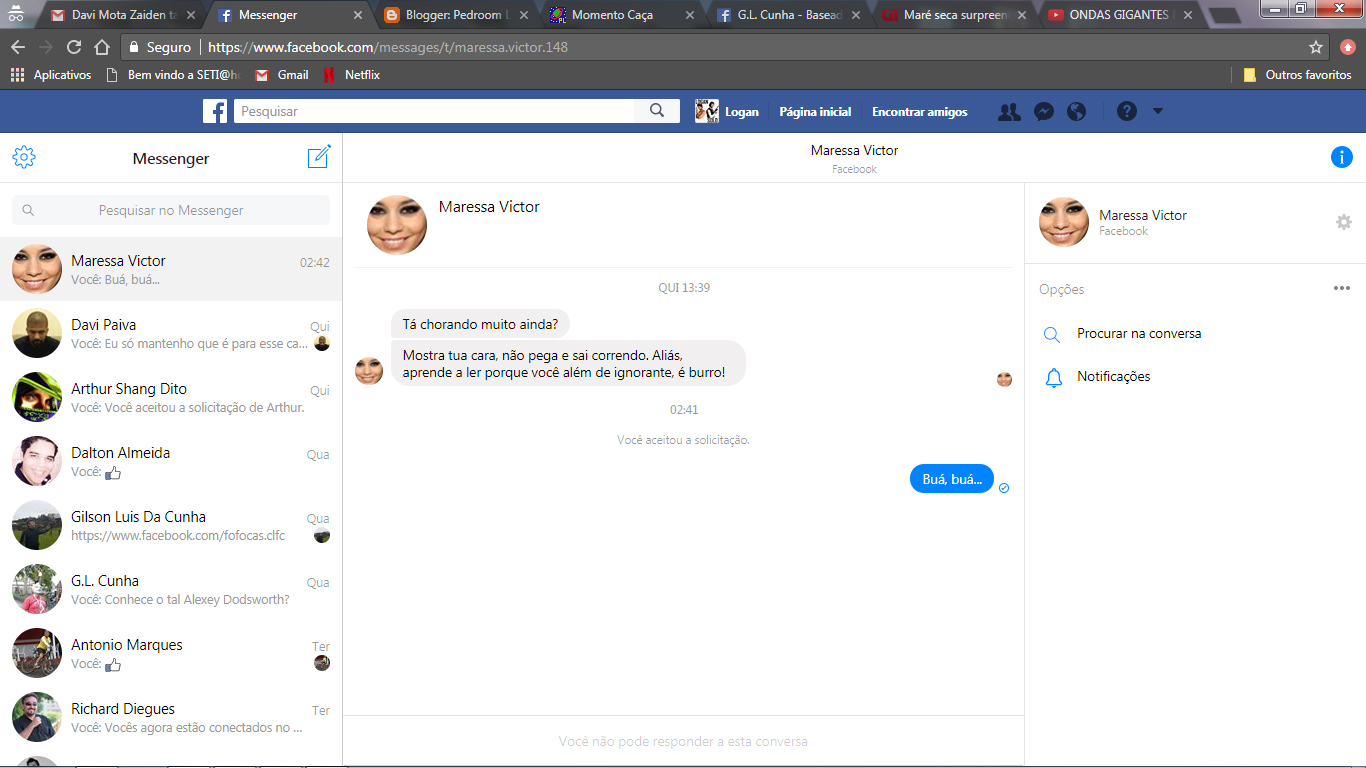Click Pesquisar no Messenger search box

tap(171, 210)
